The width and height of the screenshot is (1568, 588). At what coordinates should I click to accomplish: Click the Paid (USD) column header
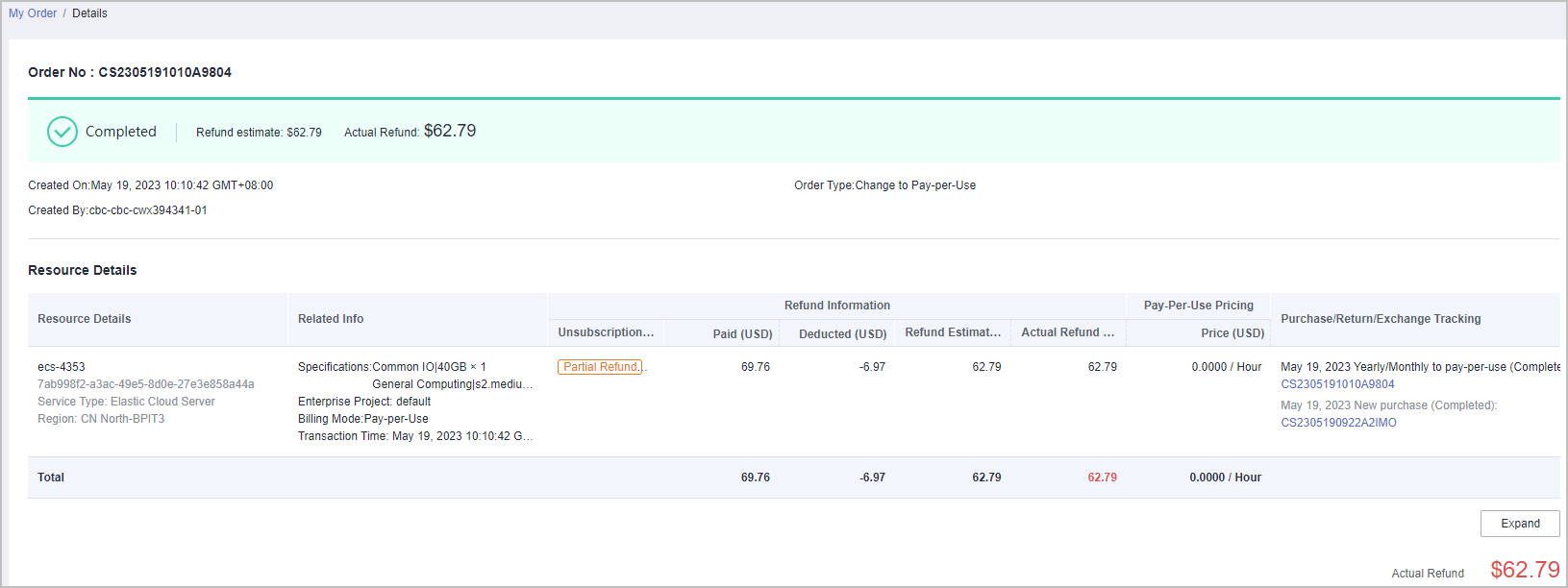(x=742, y=333)
